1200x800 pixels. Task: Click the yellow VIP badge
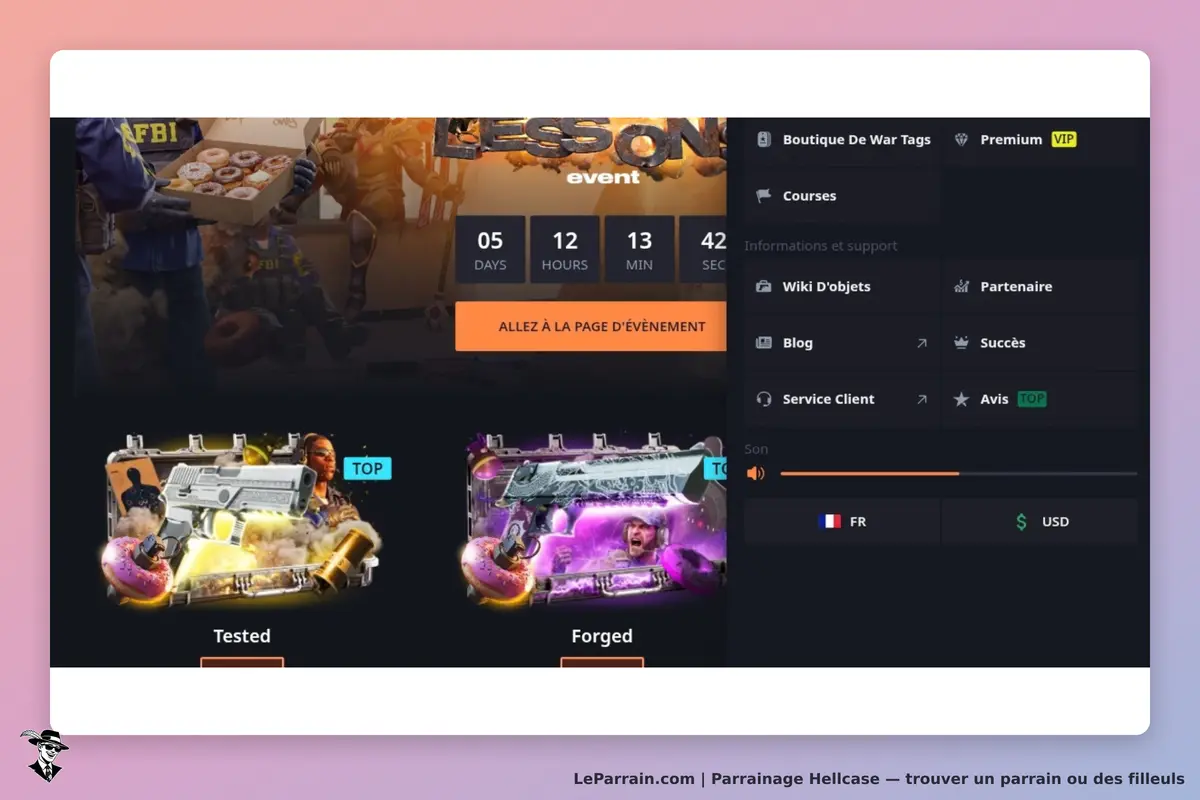[1064, 140]
